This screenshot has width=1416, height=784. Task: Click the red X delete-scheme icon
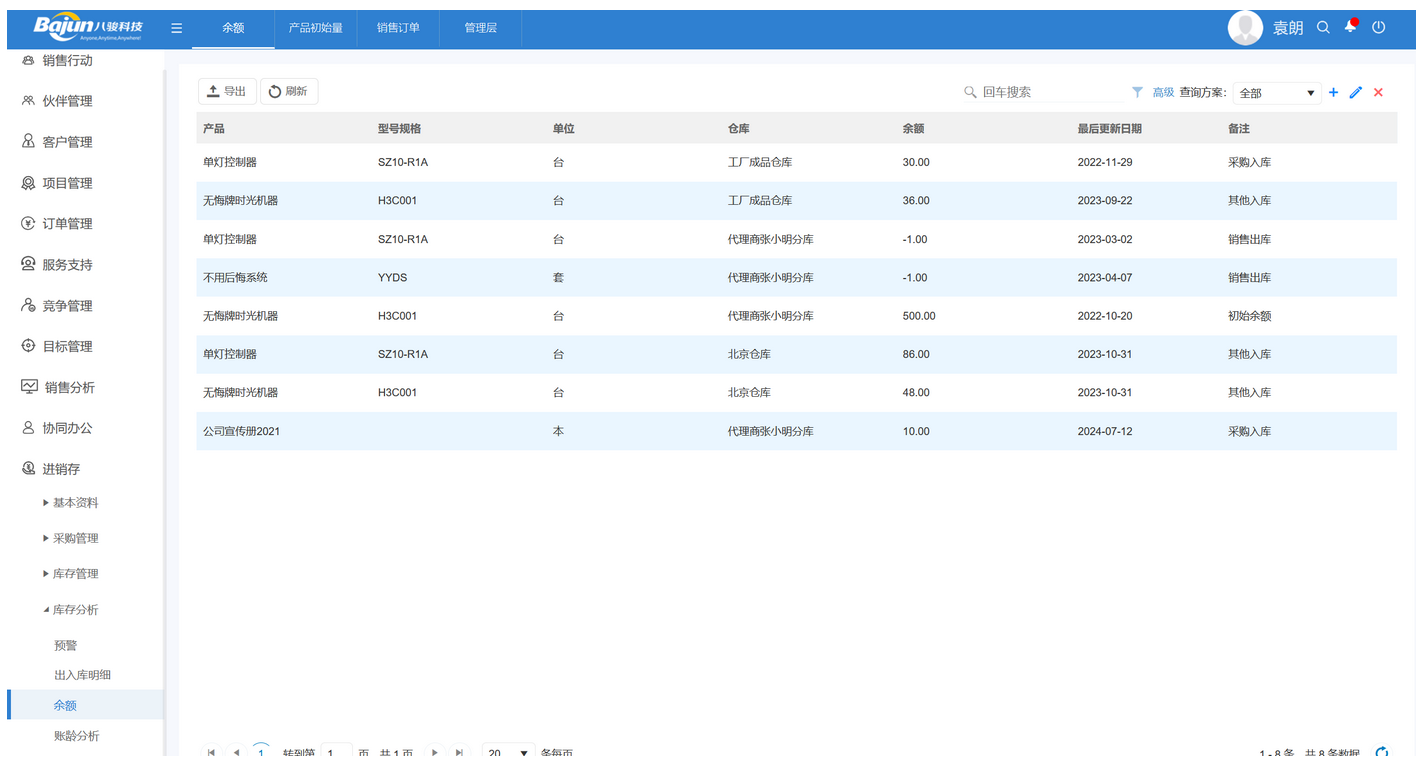click(1378, 92)
